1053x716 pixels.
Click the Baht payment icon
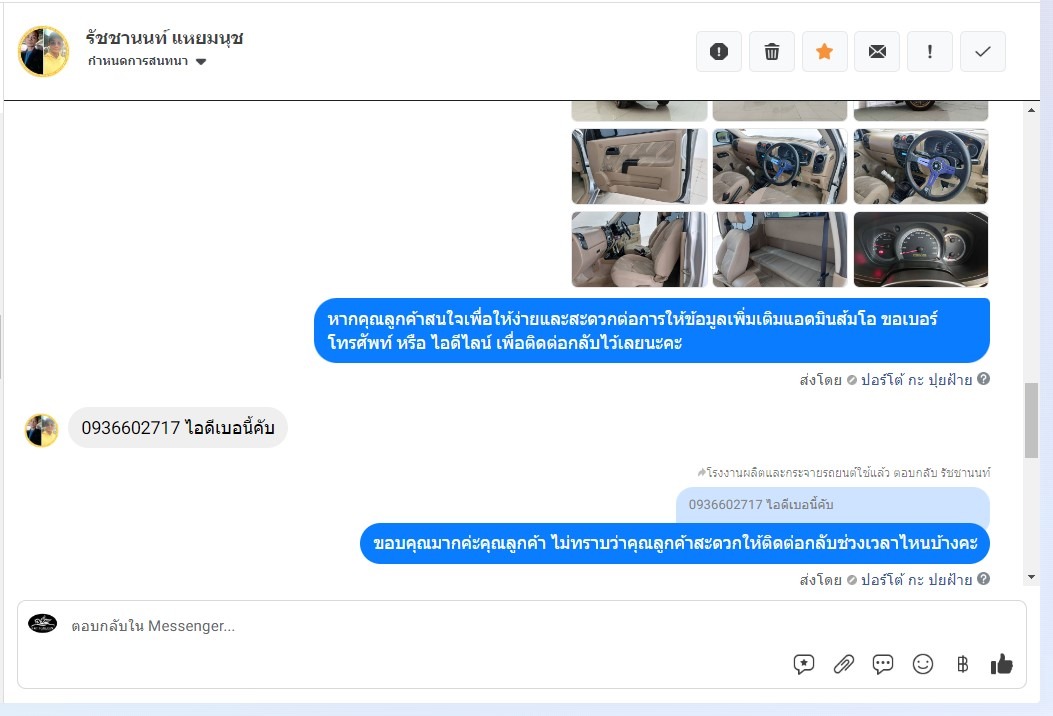point(962,664)
